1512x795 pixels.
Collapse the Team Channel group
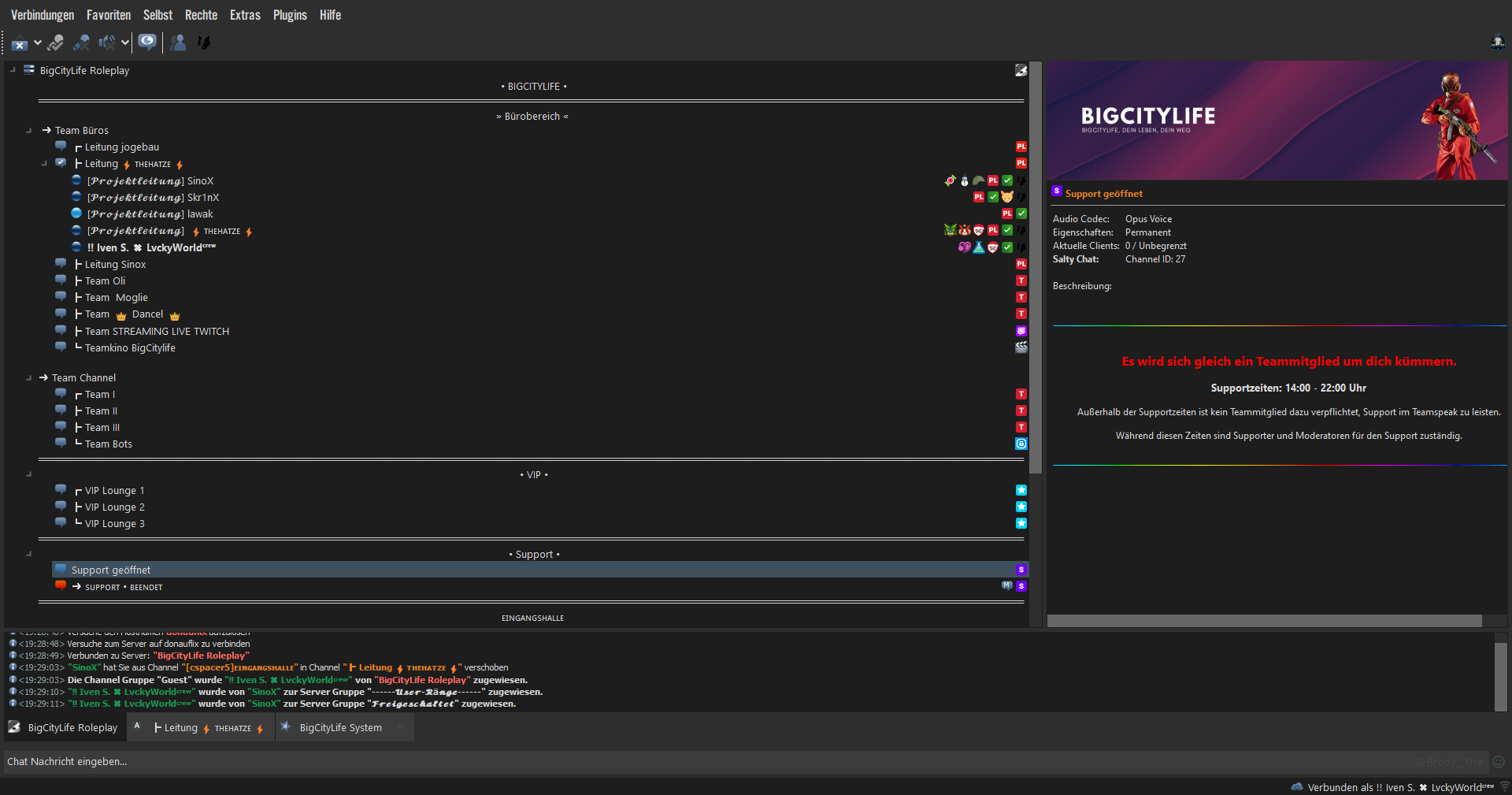pyautogui.click(x=29, y=378)
